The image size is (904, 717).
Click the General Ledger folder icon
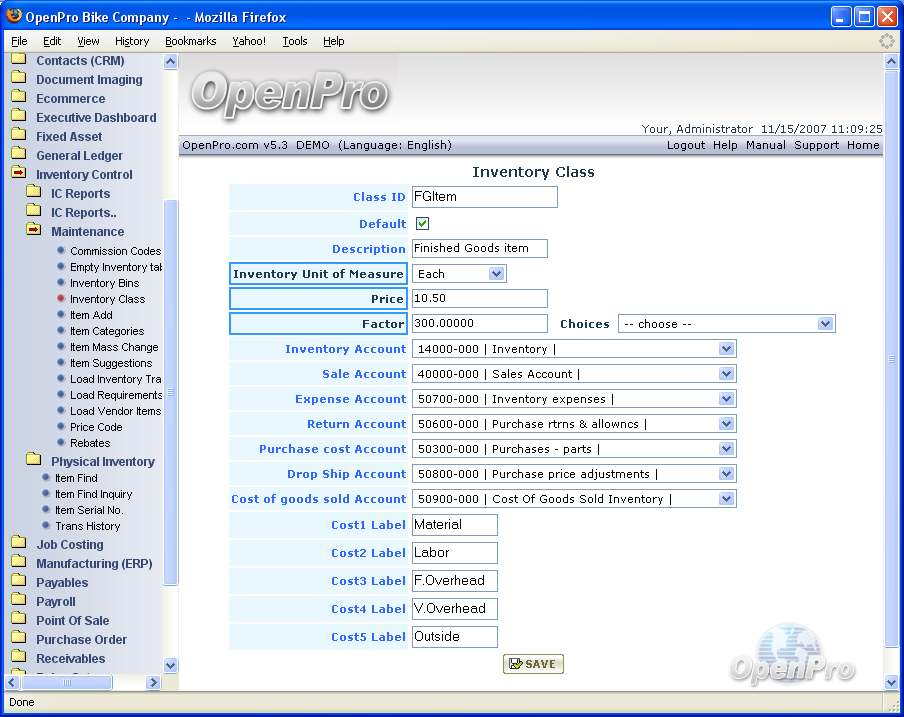tap(18, 155)
